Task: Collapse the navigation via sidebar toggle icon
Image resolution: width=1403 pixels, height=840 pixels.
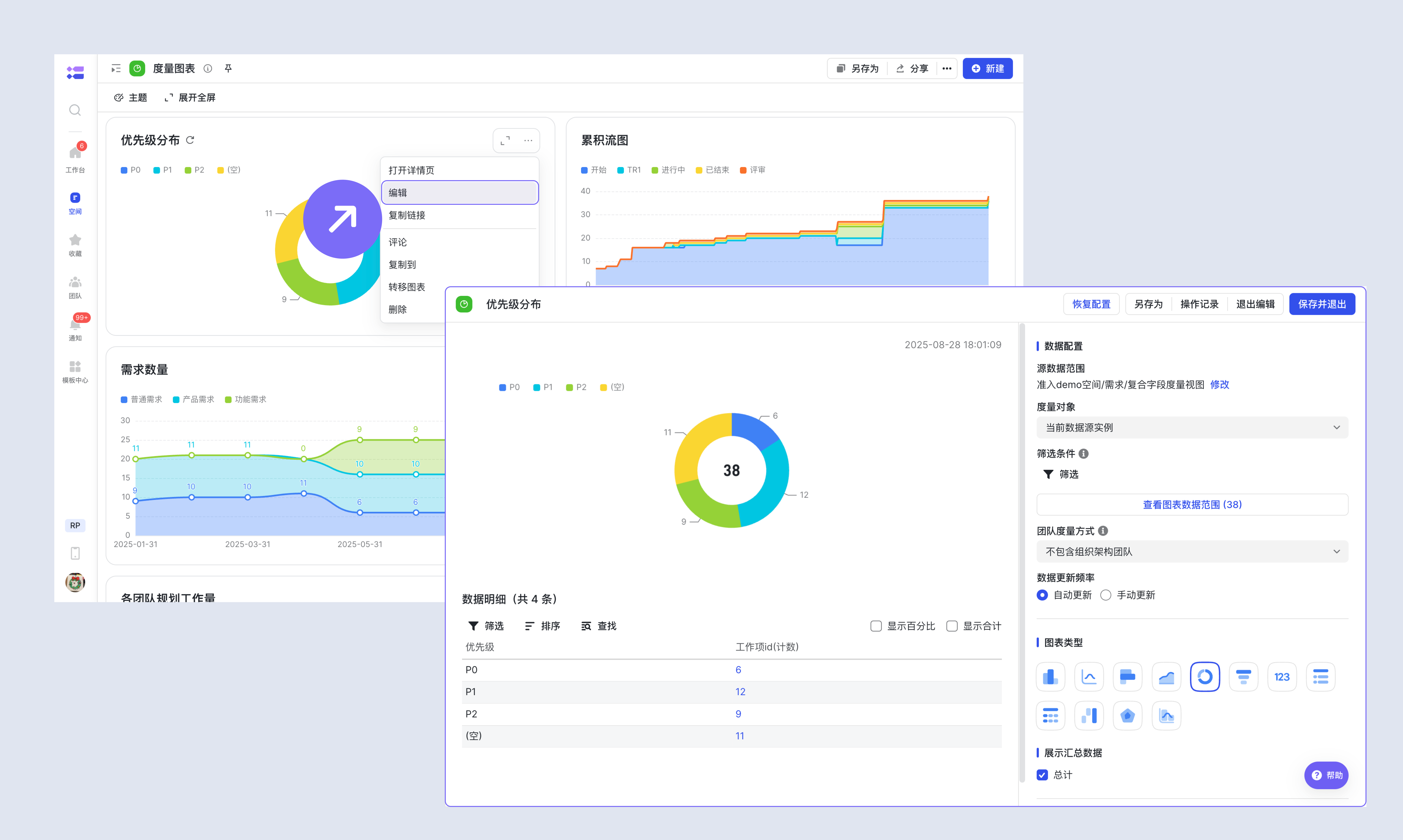Action: [116, 69]
